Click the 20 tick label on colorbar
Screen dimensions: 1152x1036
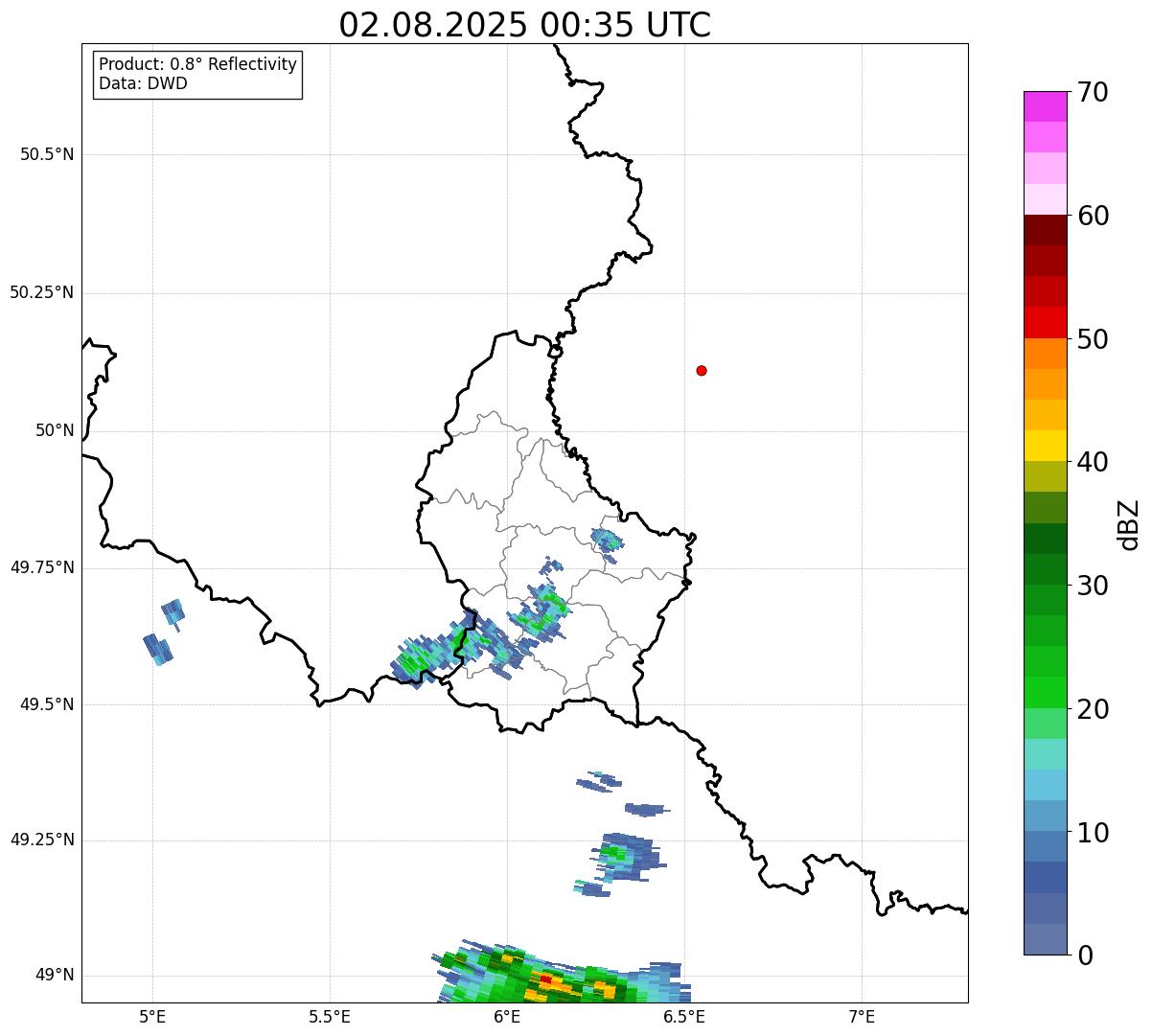point(1093,709)
